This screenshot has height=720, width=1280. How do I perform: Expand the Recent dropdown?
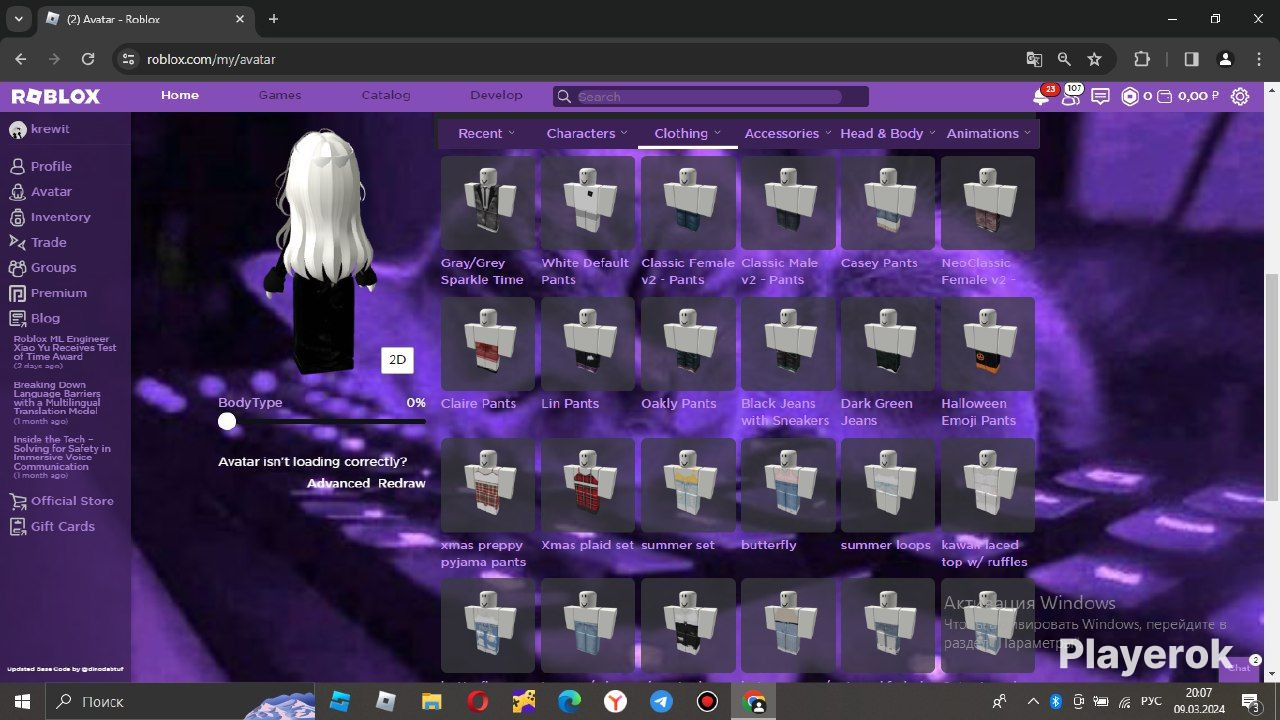pyautogui.click(x=486, y=133)
